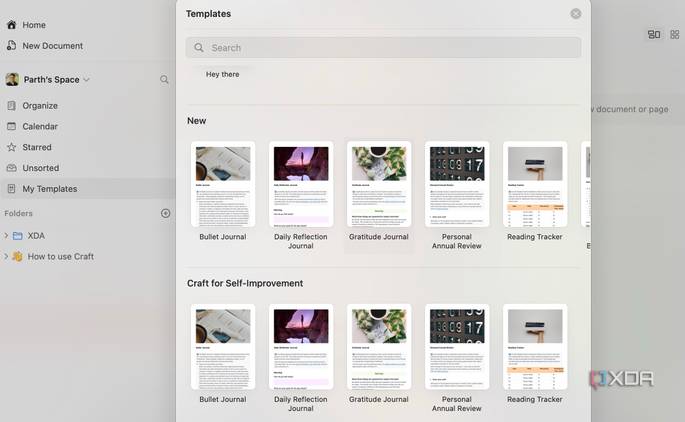This screenshot has height=422, width=685.
Task: Open Gratitude Journal thumbnail under New
Action: click(379, 184)
